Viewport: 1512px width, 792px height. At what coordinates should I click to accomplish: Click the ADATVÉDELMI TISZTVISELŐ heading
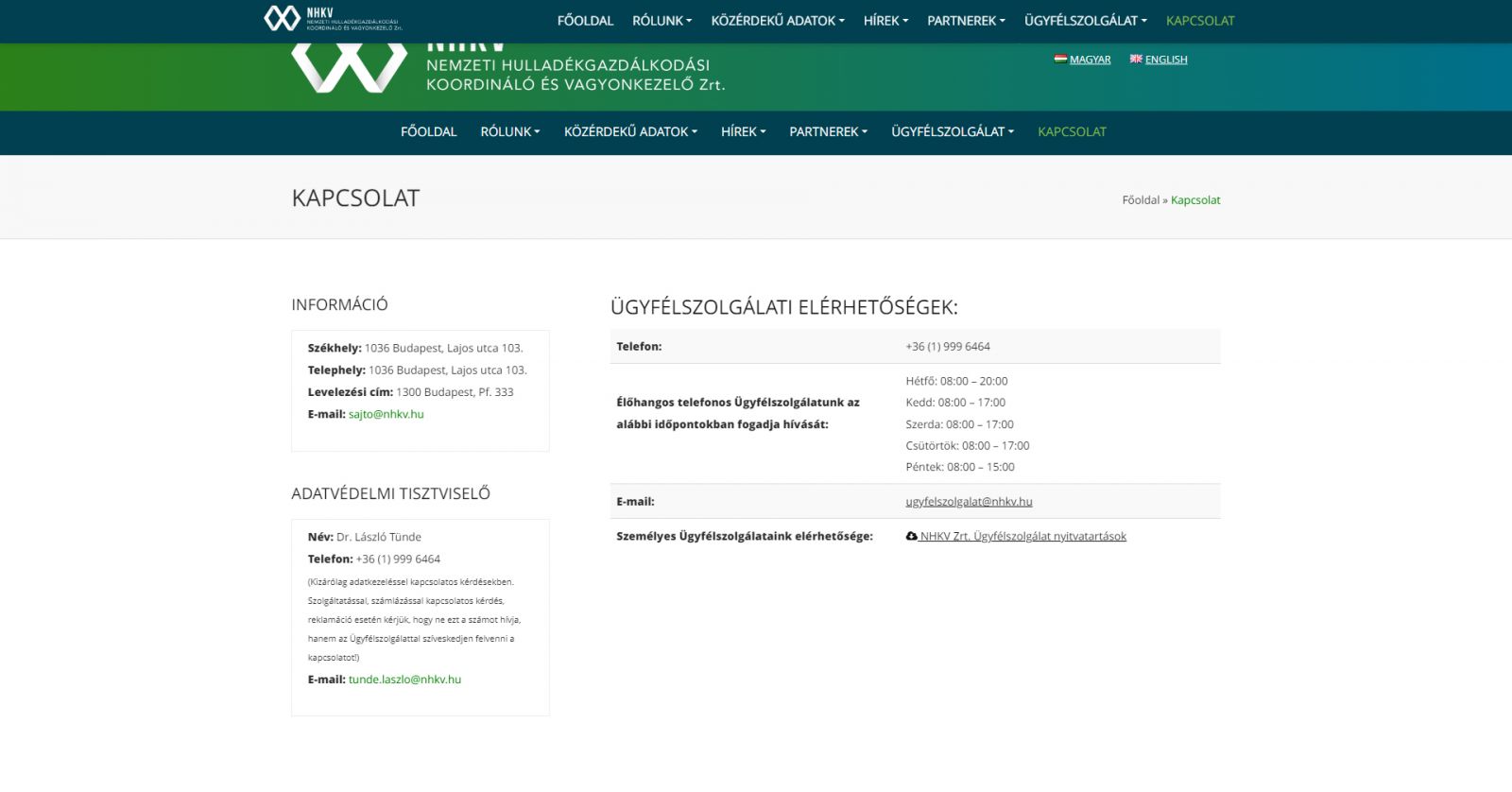click(x=390, y=493)
